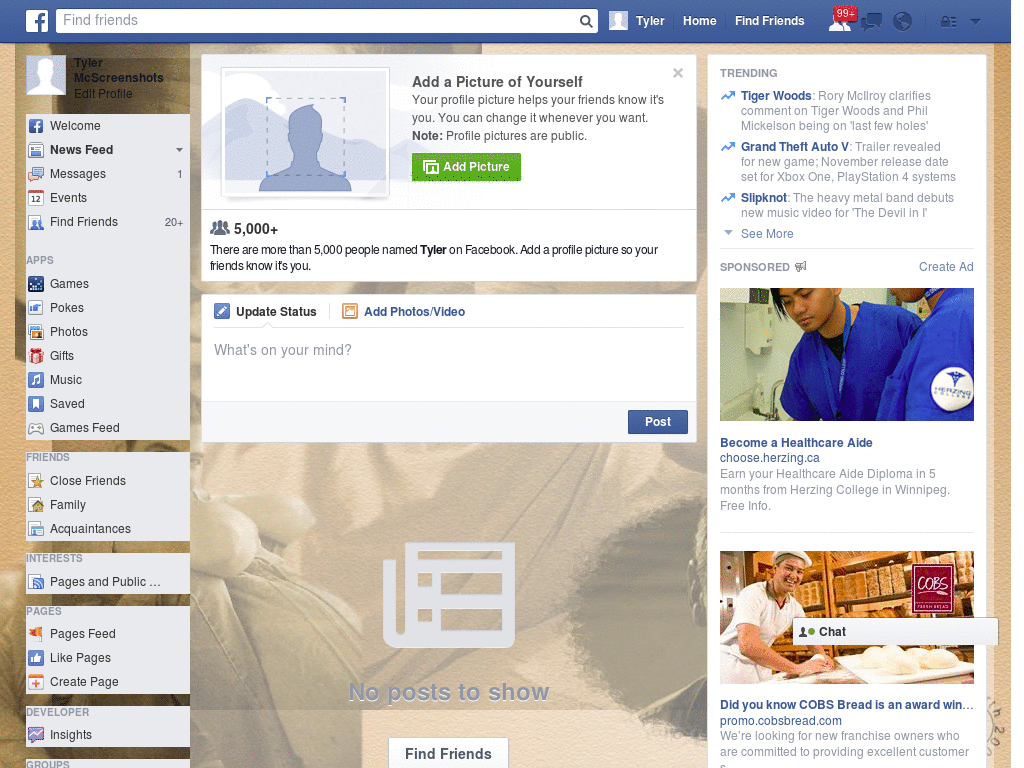Open the Chat bar
This screenshot has height=768, width=1024.
895,632
